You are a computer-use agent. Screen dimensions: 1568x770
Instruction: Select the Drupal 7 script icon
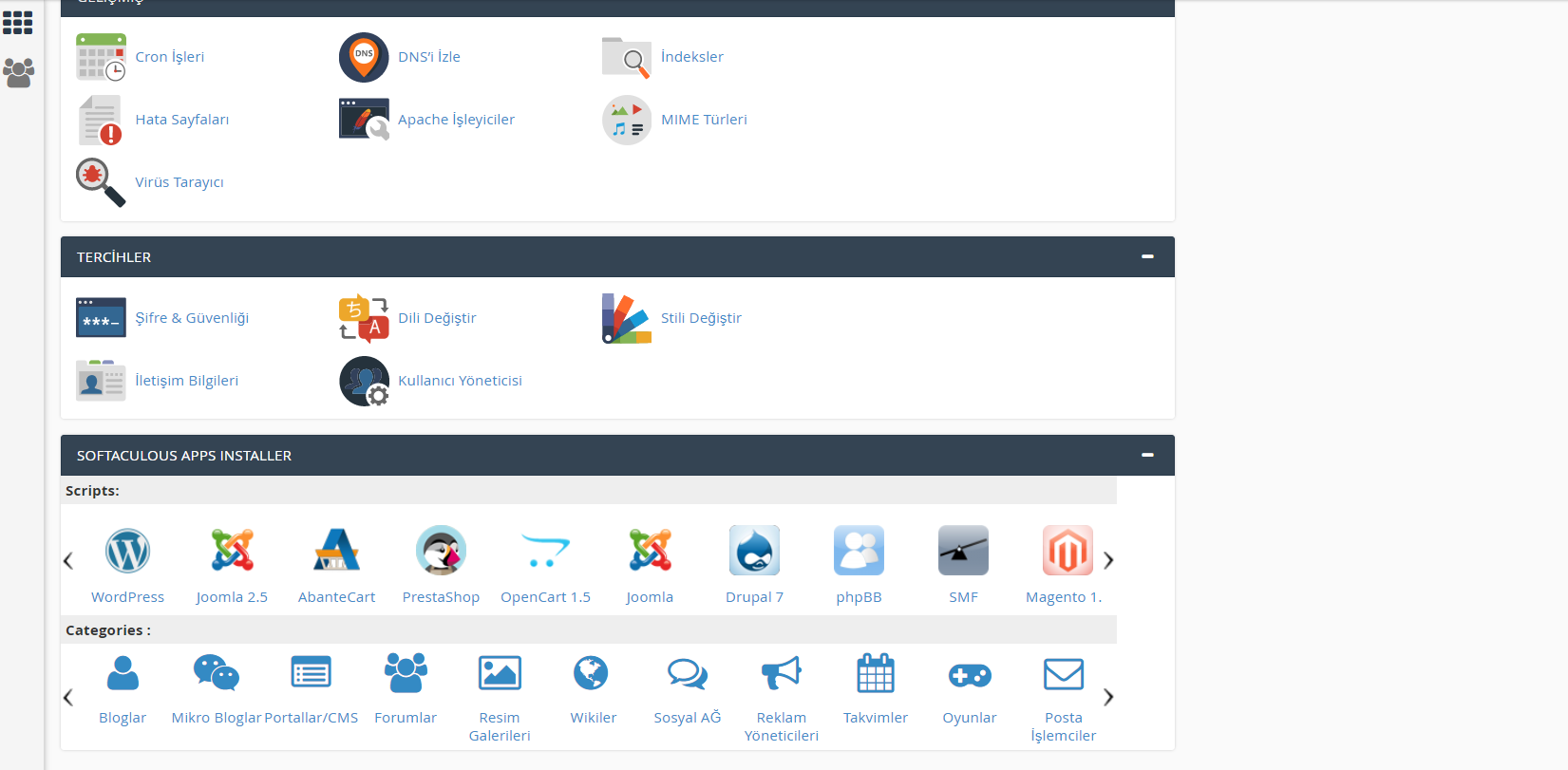click(x=754, y=551)
